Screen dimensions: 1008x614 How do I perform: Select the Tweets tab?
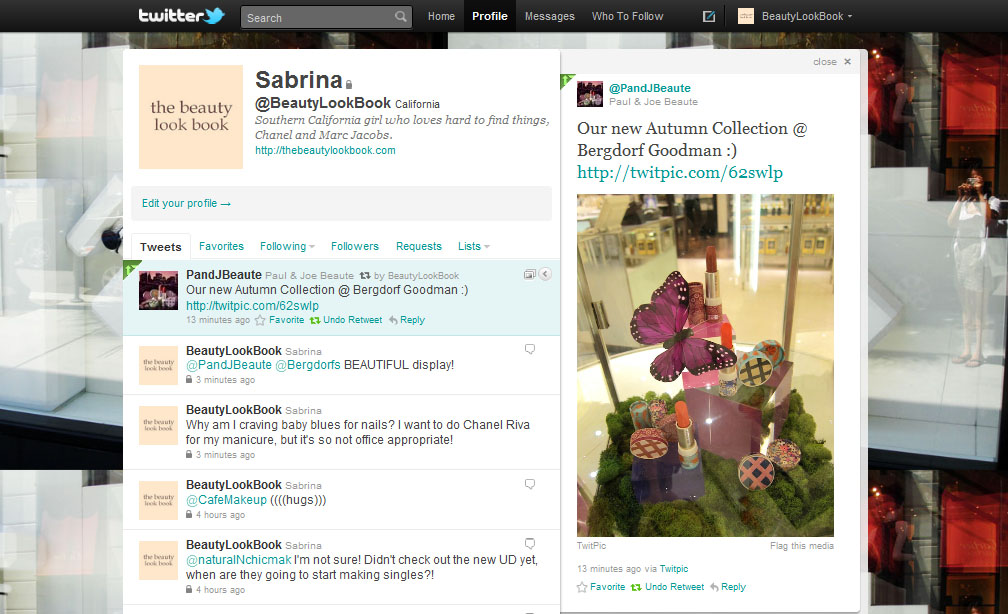[x=161, y=247]
